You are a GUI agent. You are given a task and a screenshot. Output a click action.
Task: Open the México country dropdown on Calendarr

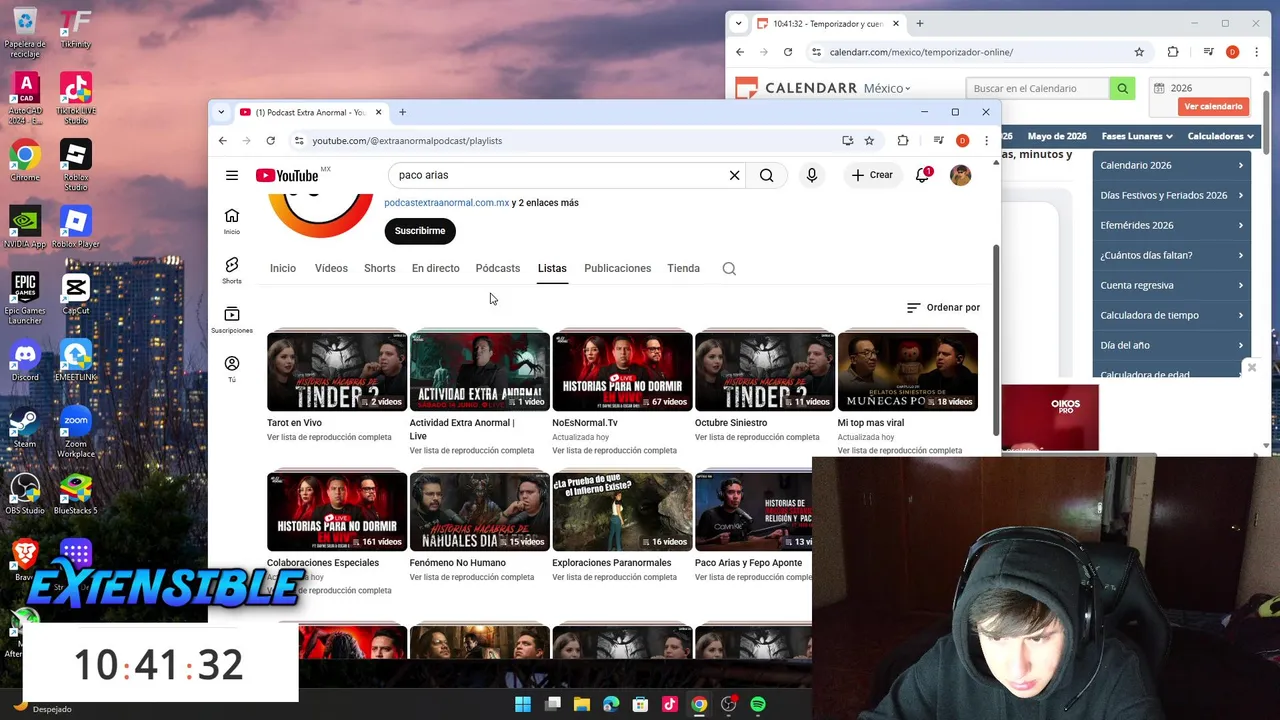click(x=887, y=88)
